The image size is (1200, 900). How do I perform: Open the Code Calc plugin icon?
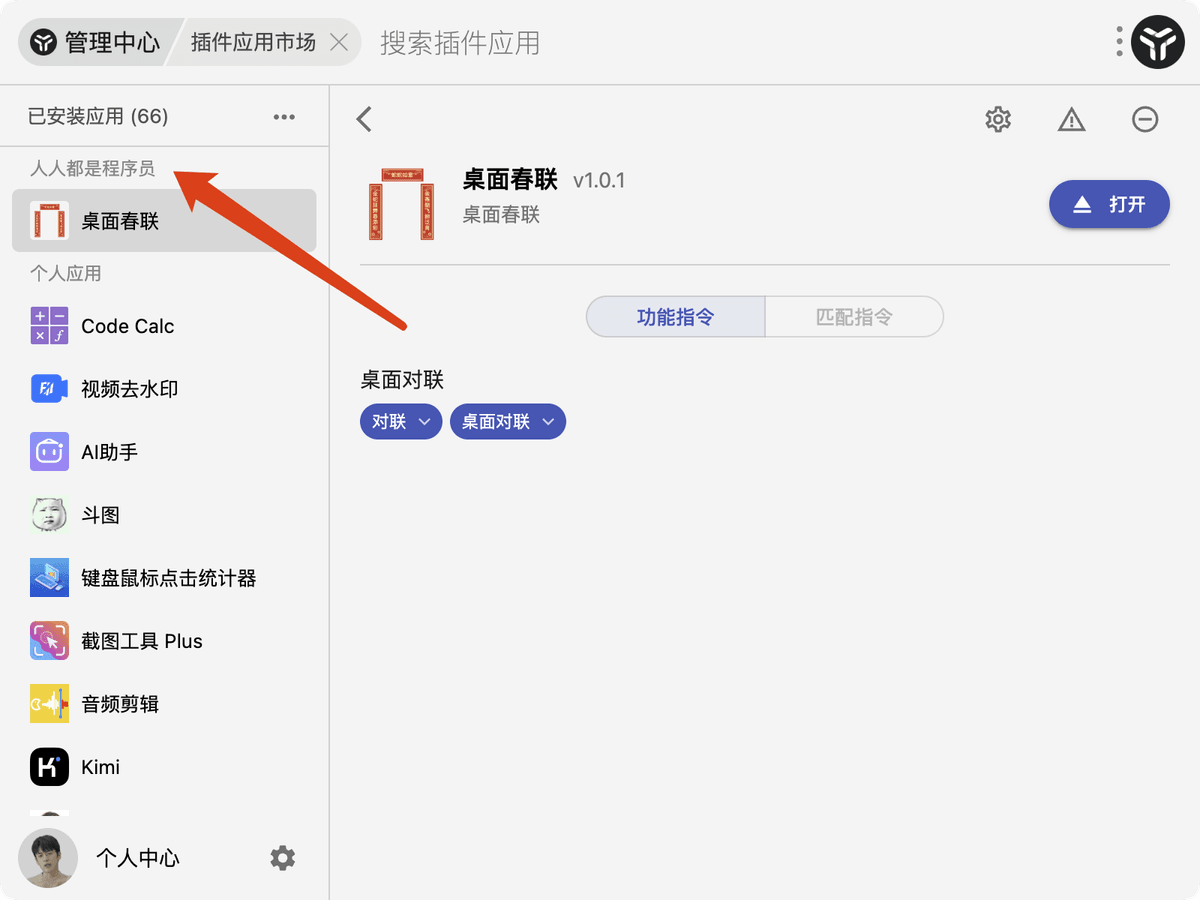pyautogui.click(x=48, y=325)
